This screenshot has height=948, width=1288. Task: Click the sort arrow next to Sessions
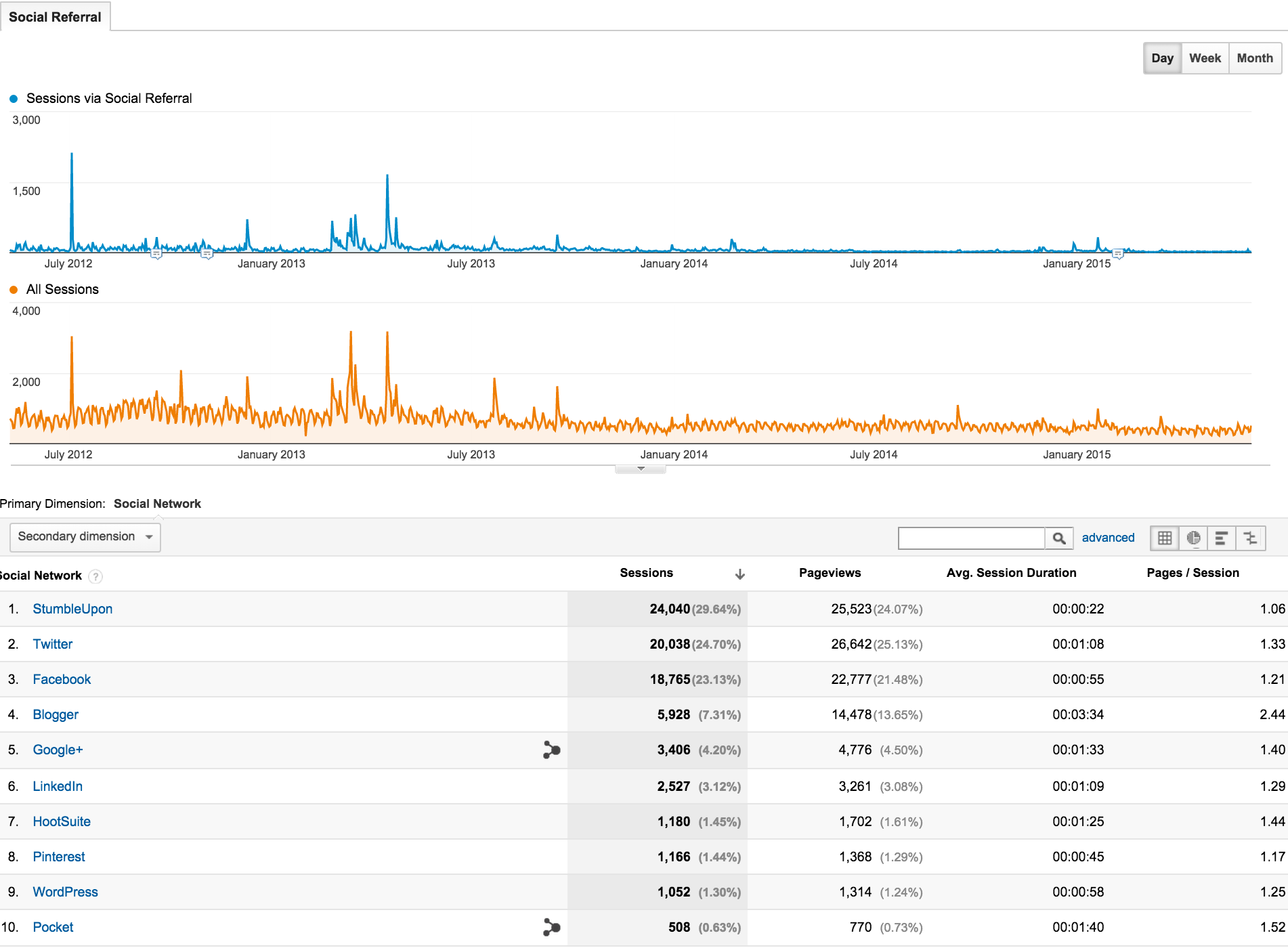click(740, 574)
